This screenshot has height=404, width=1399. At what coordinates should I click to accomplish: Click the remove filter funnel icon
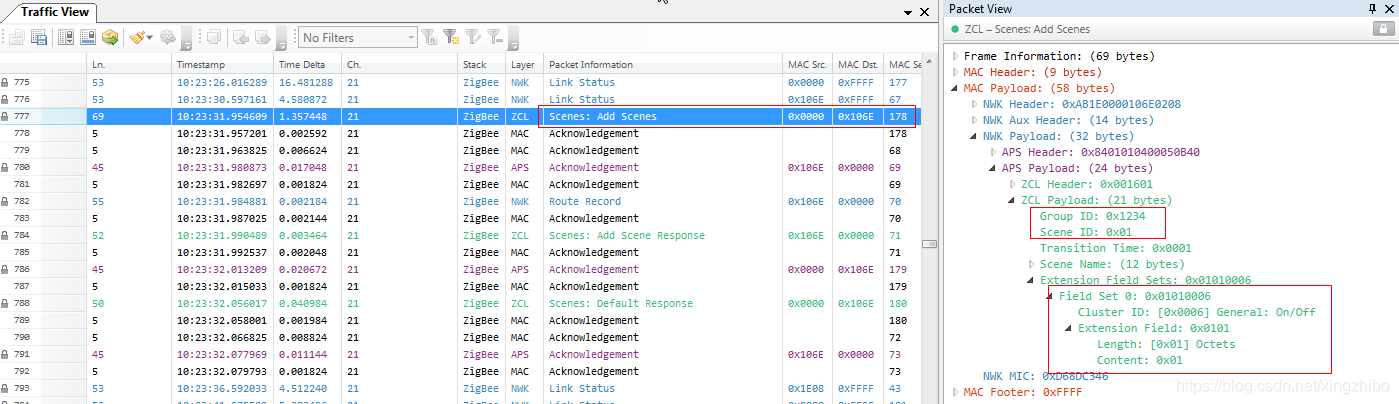coord(495,38)
